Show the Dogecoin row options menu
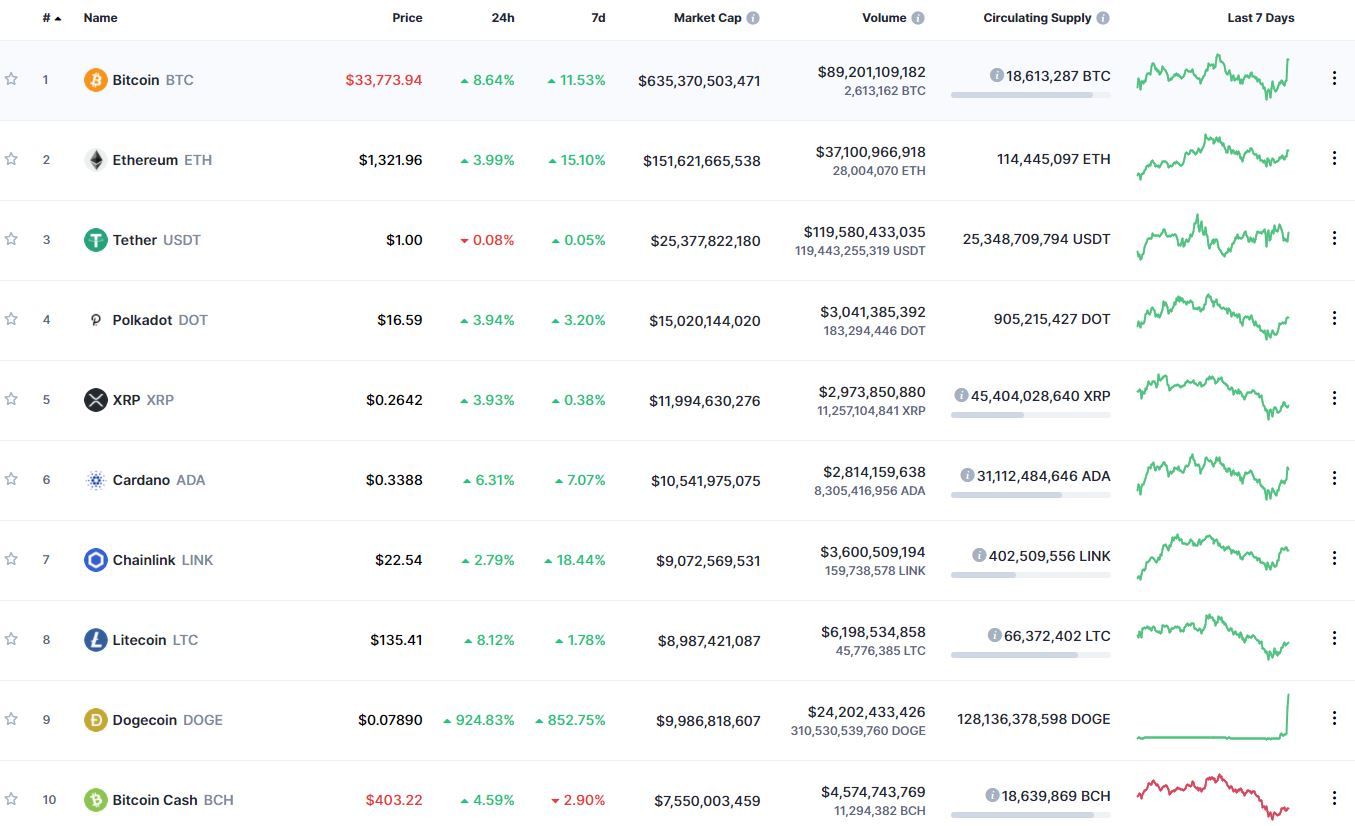The image size is (1355, 826). pyautogui.click(x=1334, y=718)
